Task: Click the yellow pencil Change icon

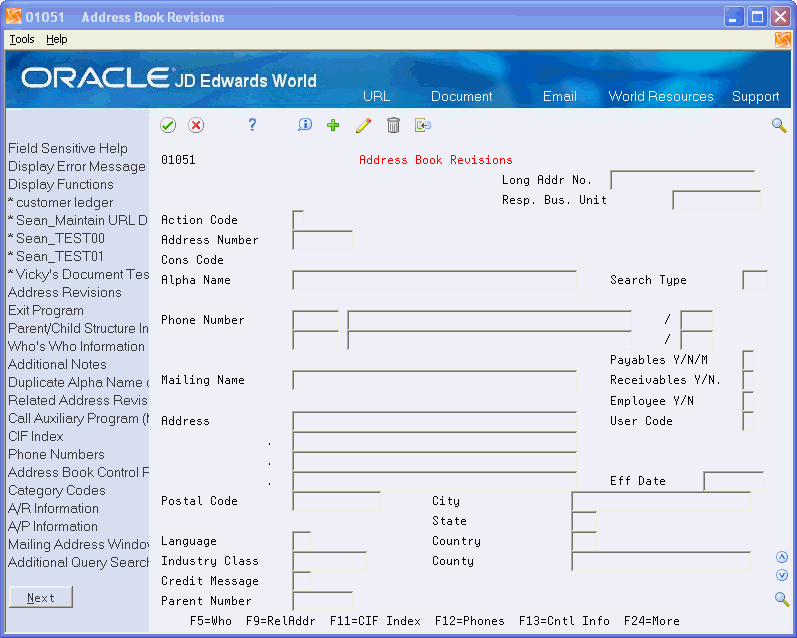Action: coord(363,125)
